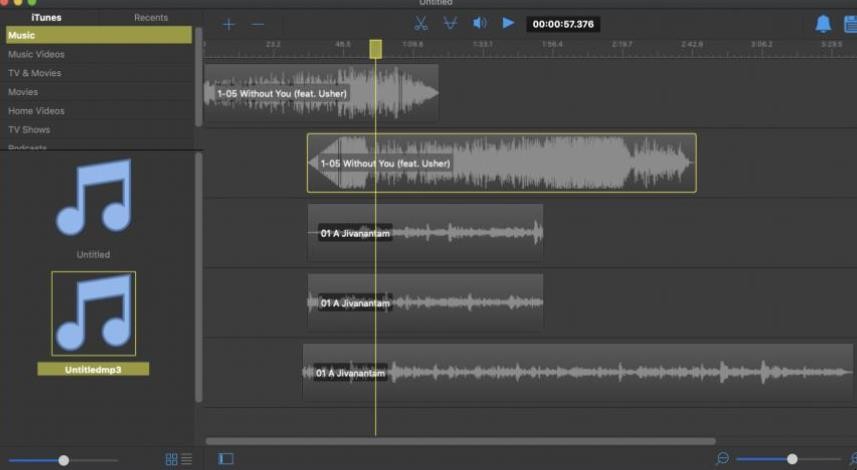The height and width of the screenshot is (470, 857).
Task: Click the Untitled file name label
Action: (x=93, y=255)
